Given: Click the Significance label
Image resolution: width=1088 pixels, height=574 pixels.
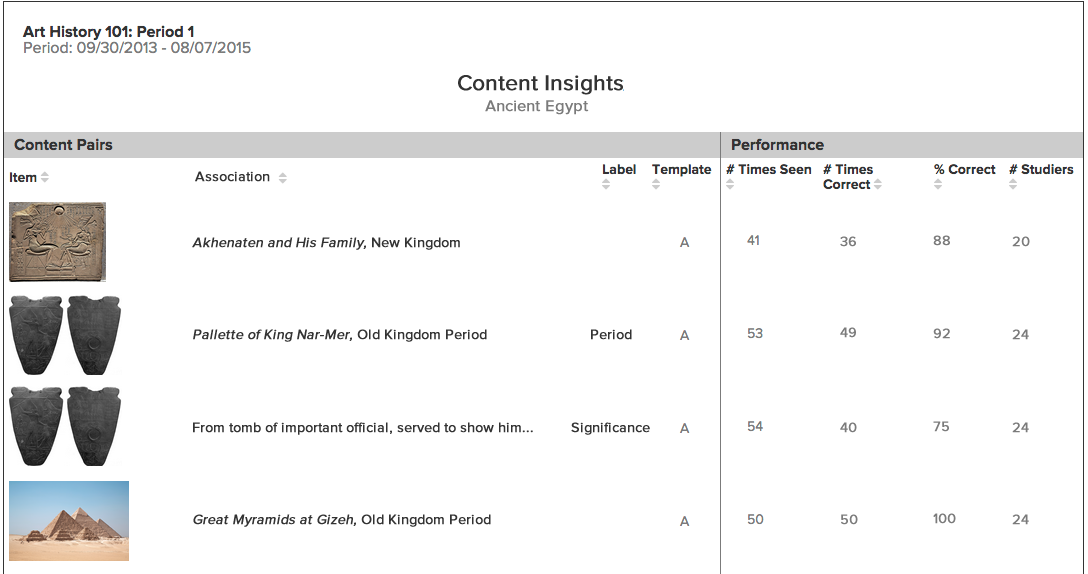Looking at the screenshot, I should click(x=610, y=428).
